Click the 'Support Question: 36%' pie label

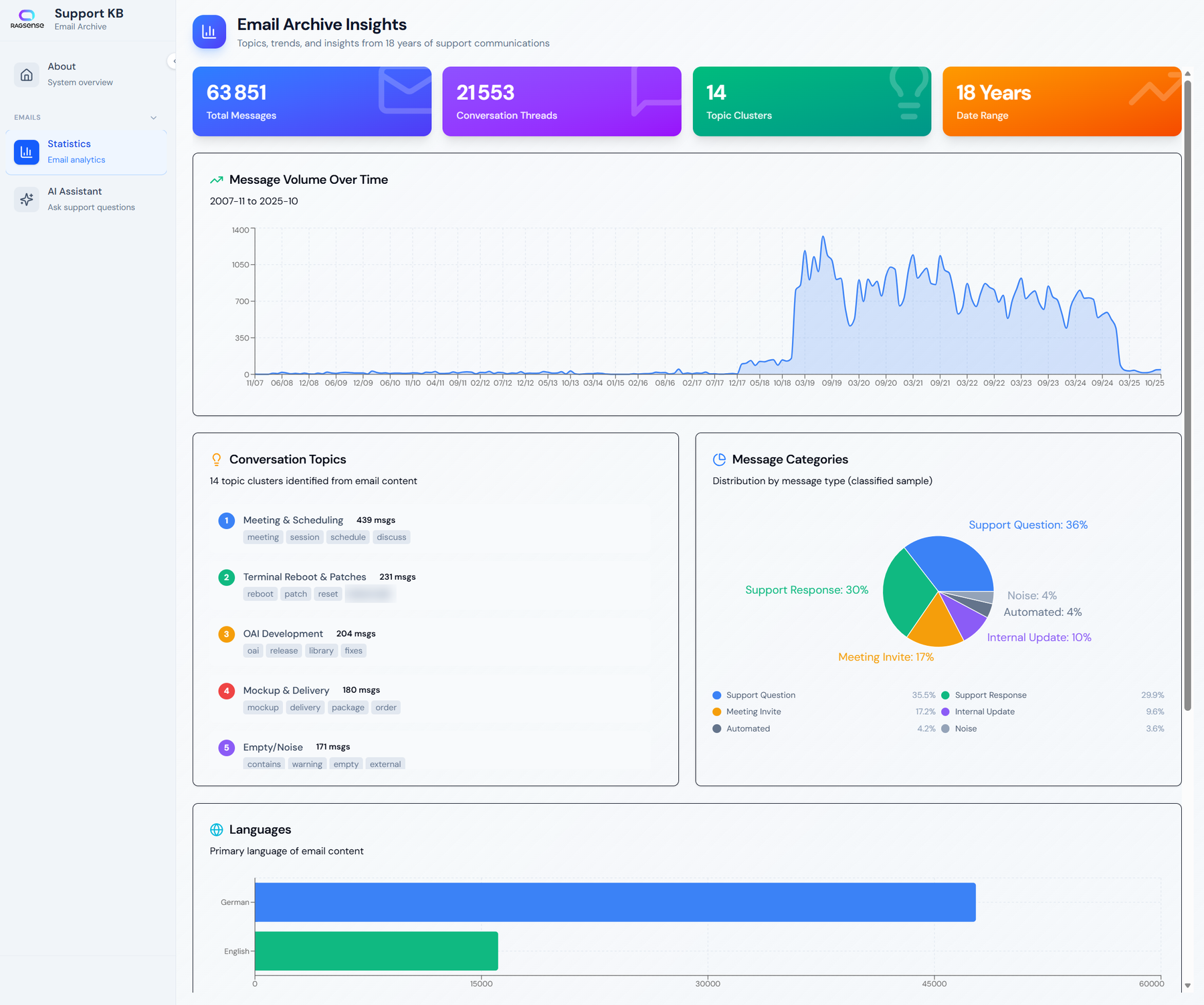click(x=1028, y=526)
